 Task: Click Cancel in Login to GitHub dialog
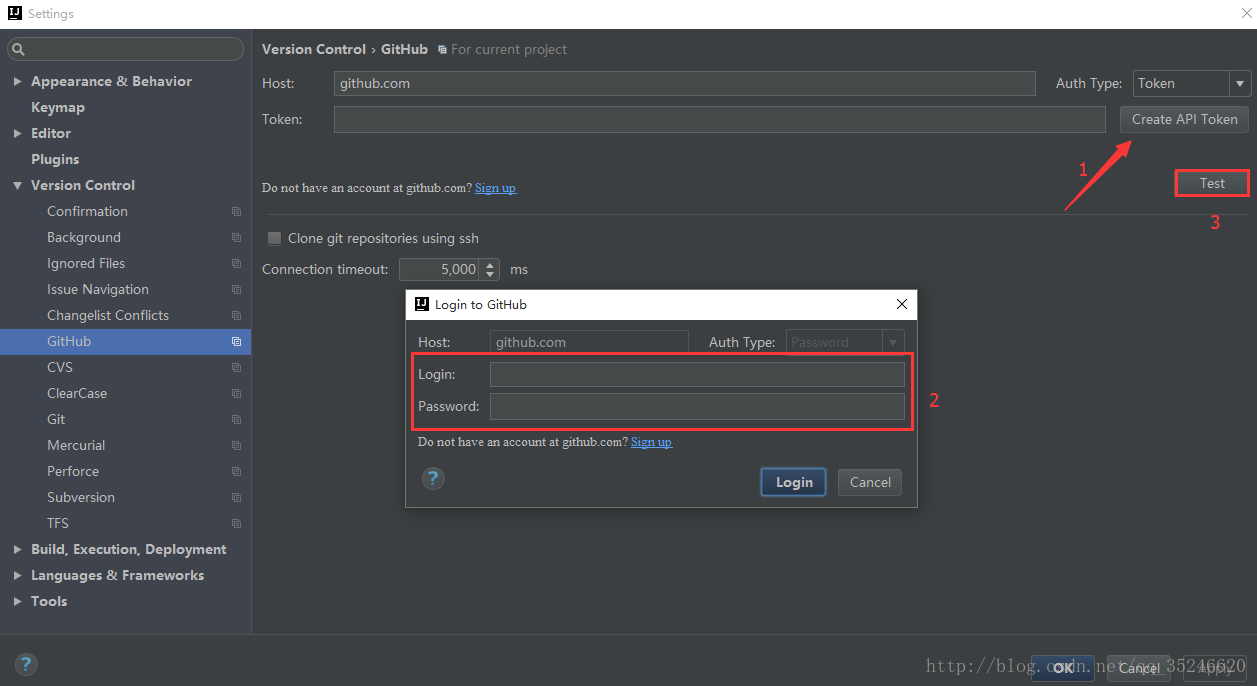[870, 482]
